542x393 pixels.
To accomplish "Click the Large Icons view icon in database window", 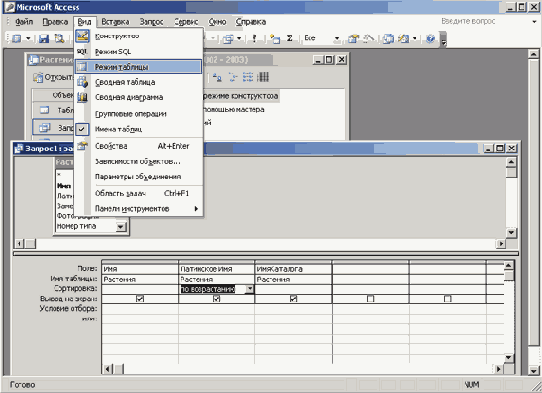I will coord(217,77).
